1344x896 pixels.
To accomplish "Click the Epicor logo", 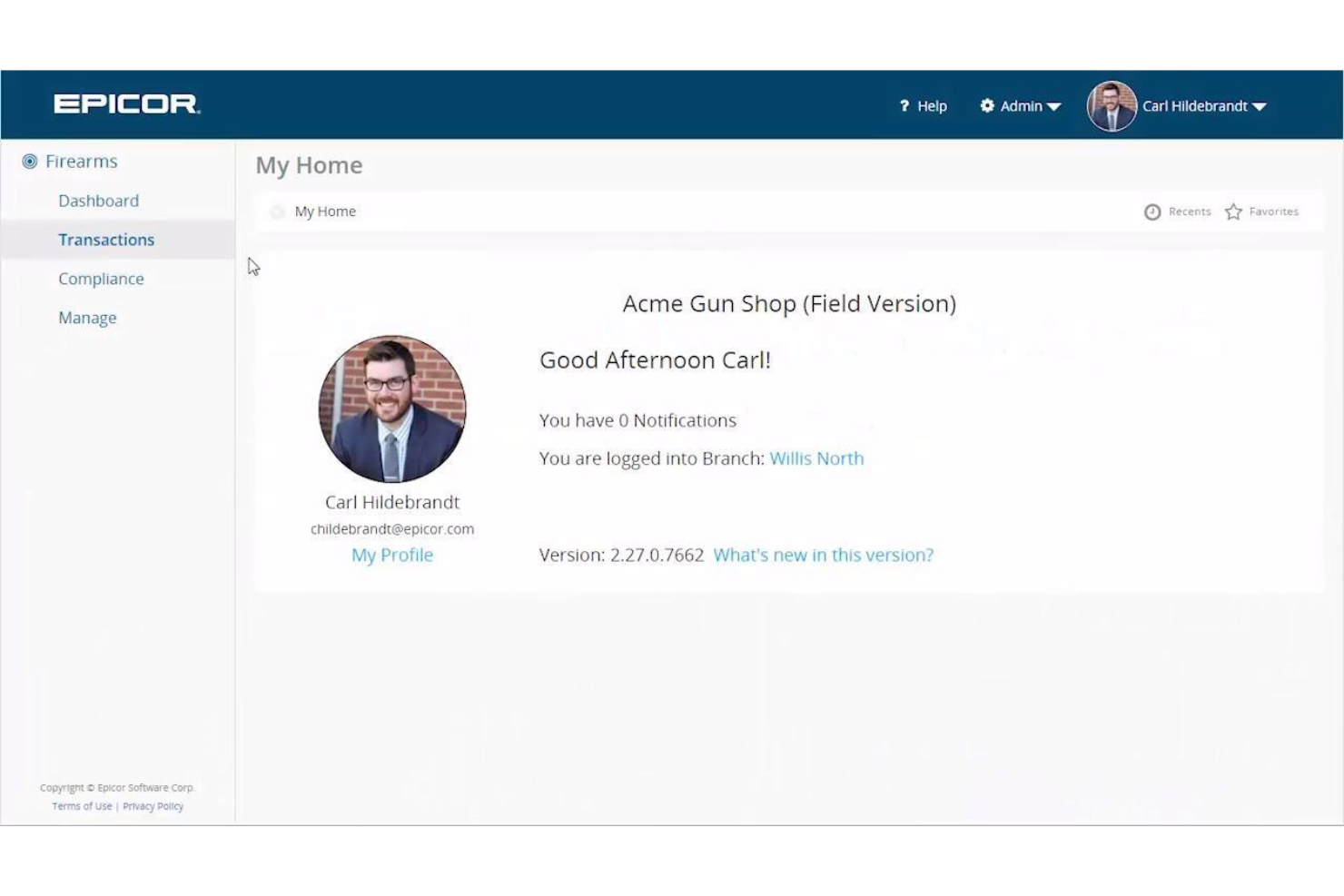I will coord(127,104).
